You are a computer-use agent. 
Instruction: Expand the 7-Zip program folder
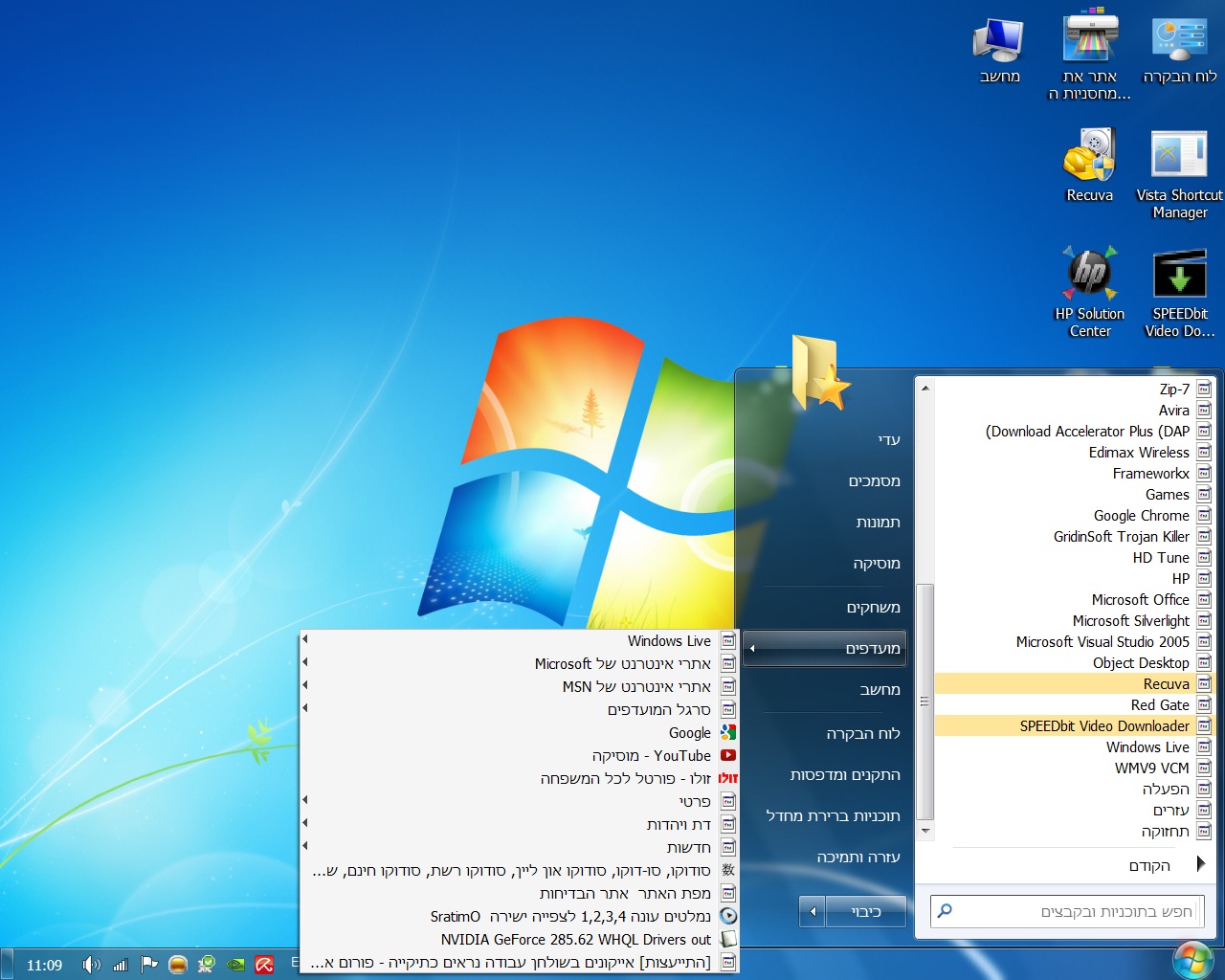[x=1074, y=390]
